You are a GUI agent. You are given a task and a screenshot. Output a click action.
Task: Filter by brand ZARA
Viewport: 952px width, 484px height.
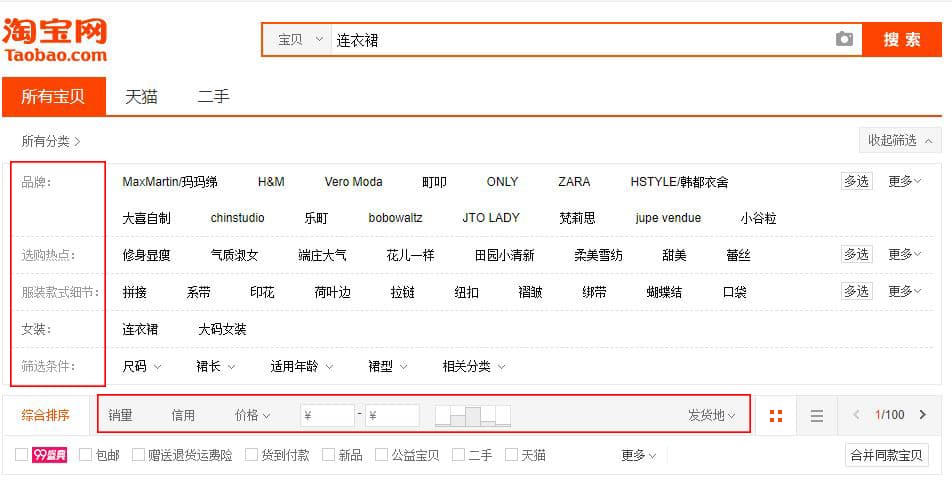point(574,182)
